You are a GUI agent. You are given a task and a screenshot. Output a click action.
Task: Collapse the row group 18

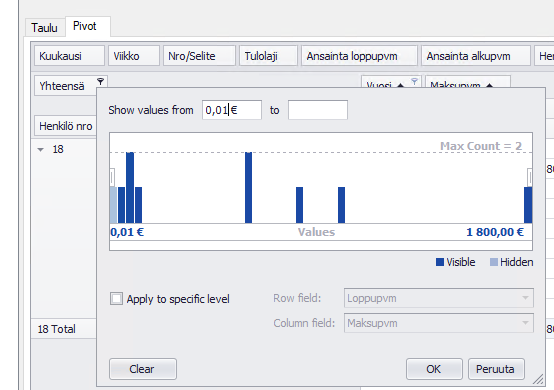click(x=41, y=150)
